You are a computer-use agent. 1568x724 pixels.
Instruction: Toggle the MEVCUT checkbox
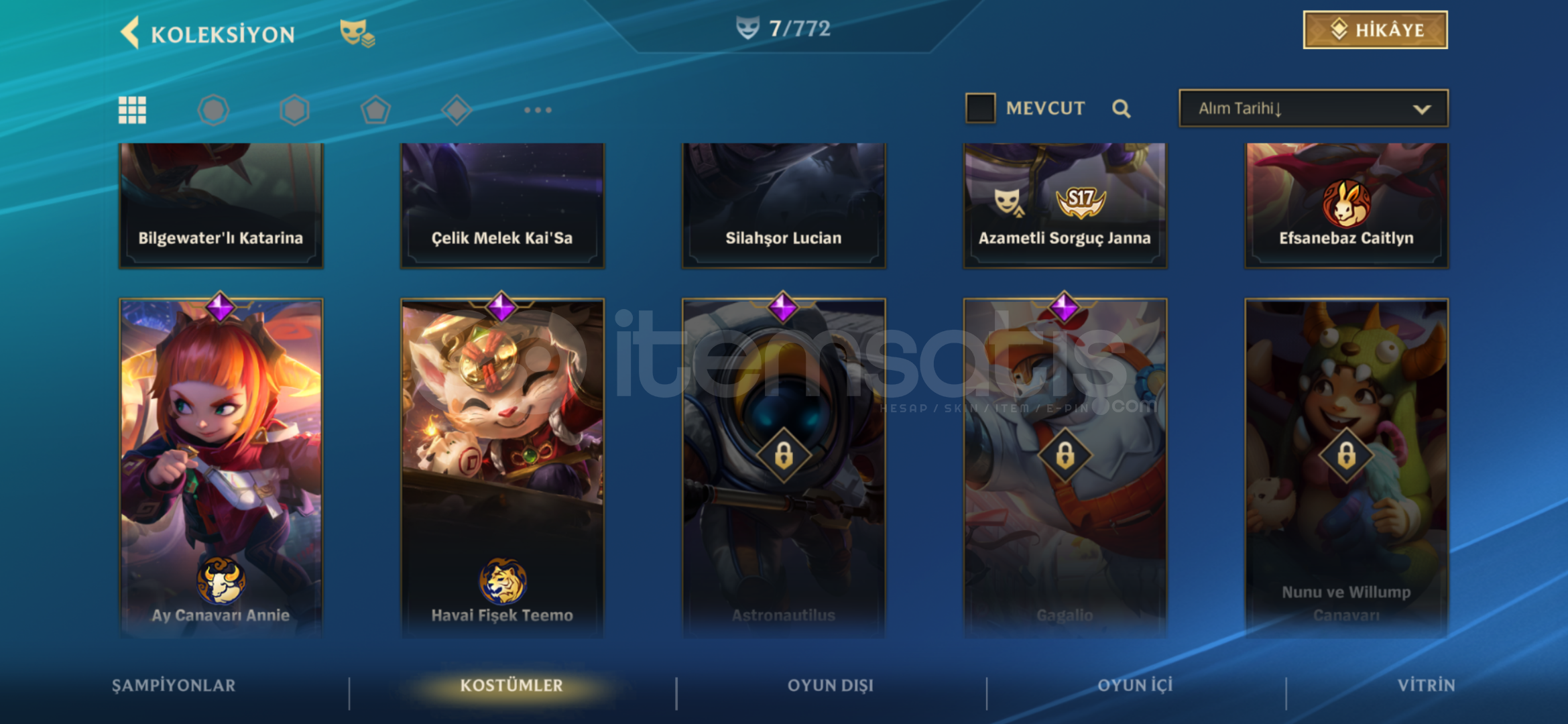coord(980,108)
